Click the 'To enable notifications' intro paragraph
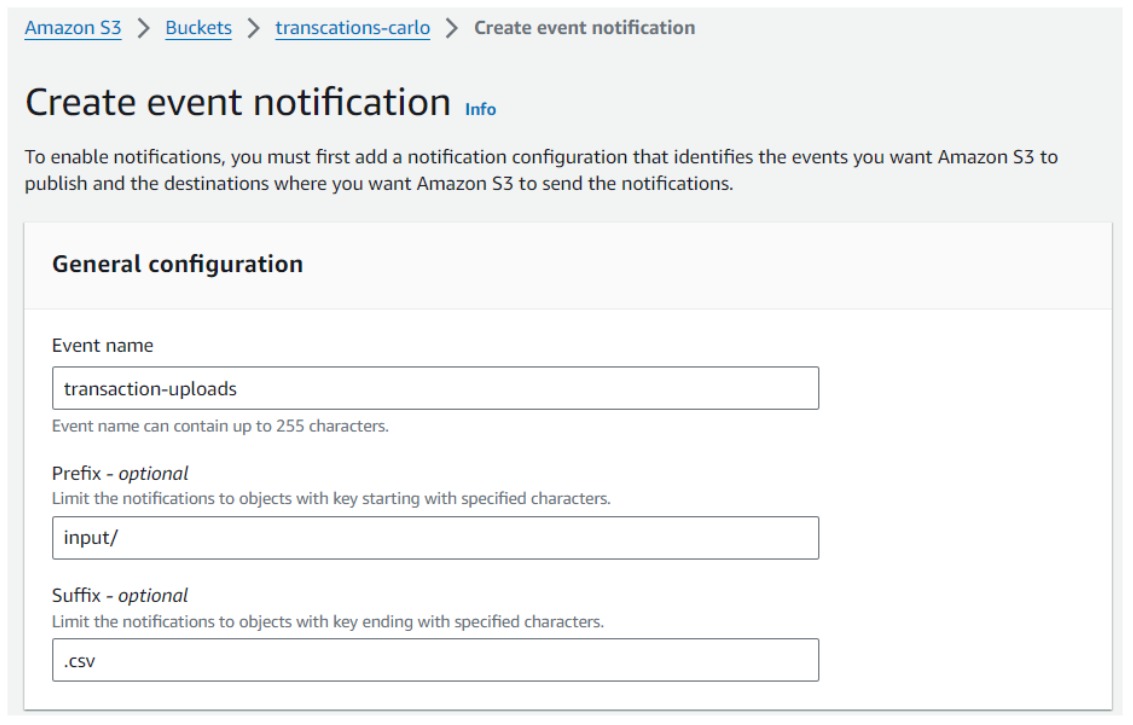Viewport: 1133px width, 725px height. [540, 171]
